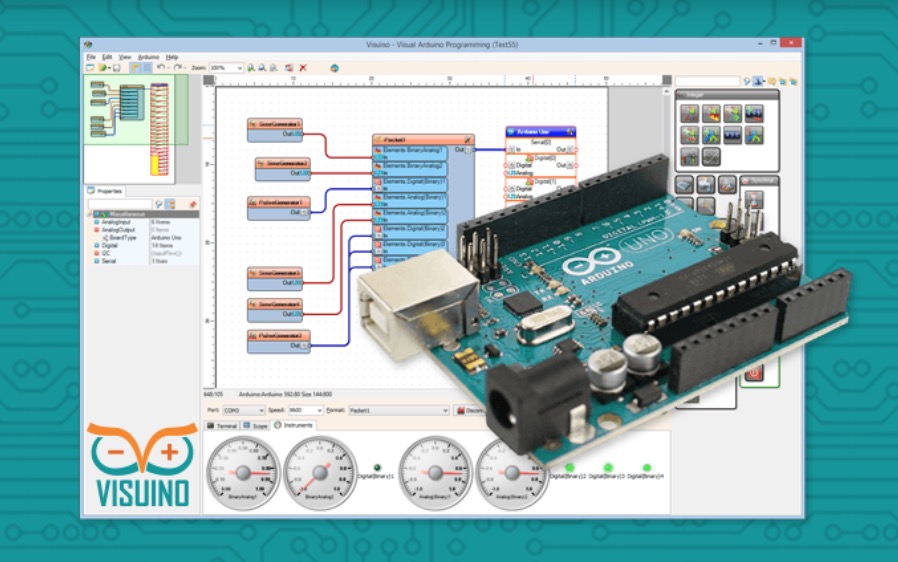Click the undo arrow icon
898x562 pixels.
(x=160, y=68)
